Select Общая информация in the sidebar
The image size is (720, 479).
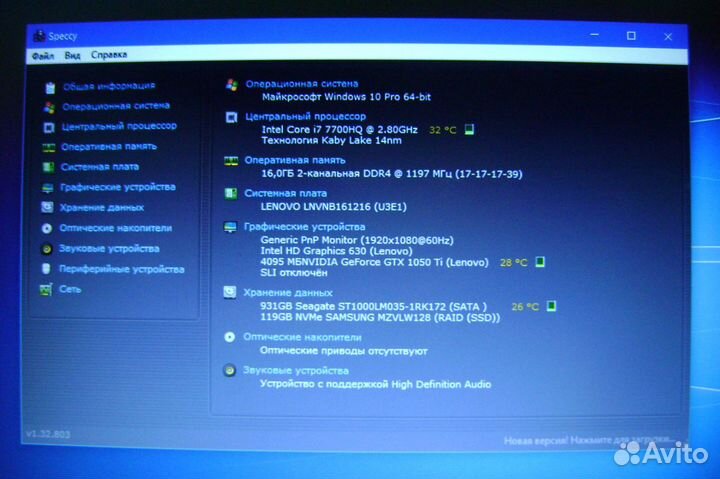[109, 86]
